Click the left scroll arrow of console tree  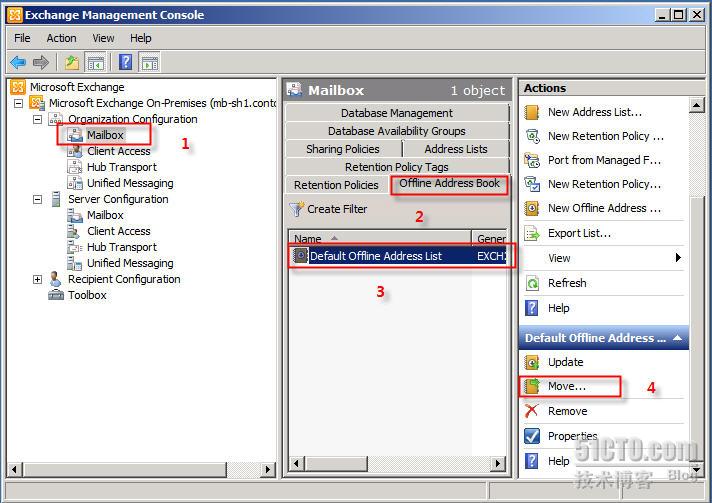[x=15, y=469]
